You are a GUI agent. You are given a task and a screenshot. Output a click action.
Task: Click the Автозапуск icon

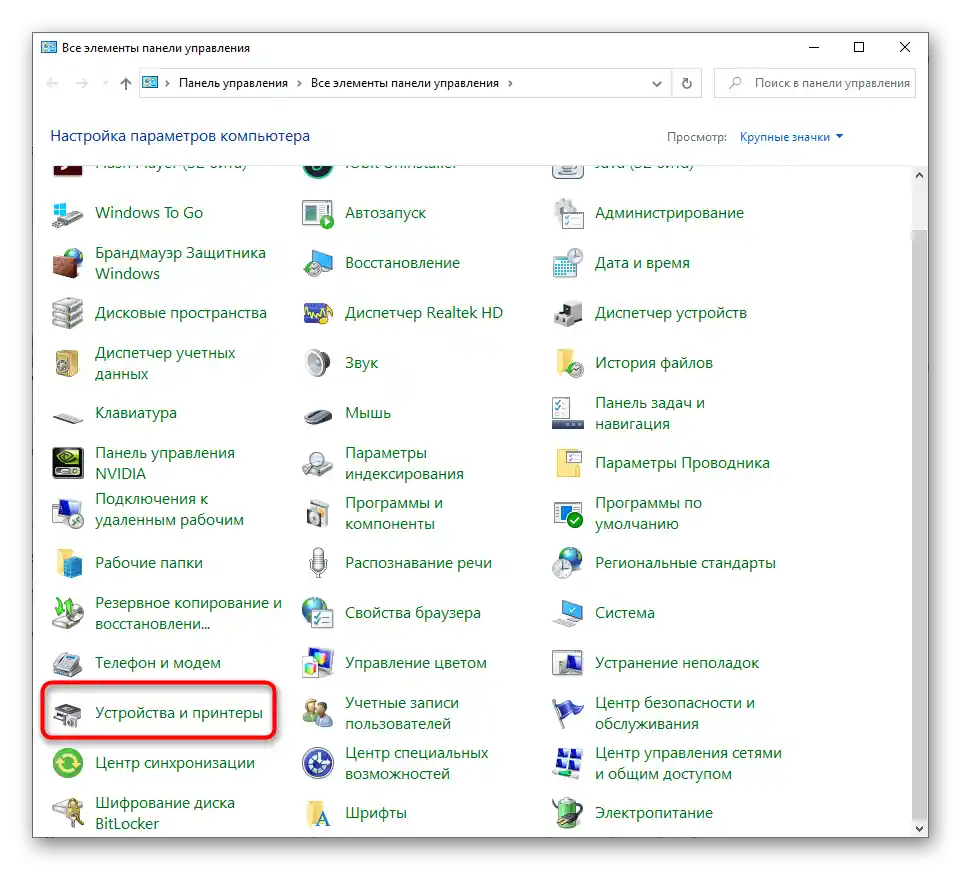point(317,213)
